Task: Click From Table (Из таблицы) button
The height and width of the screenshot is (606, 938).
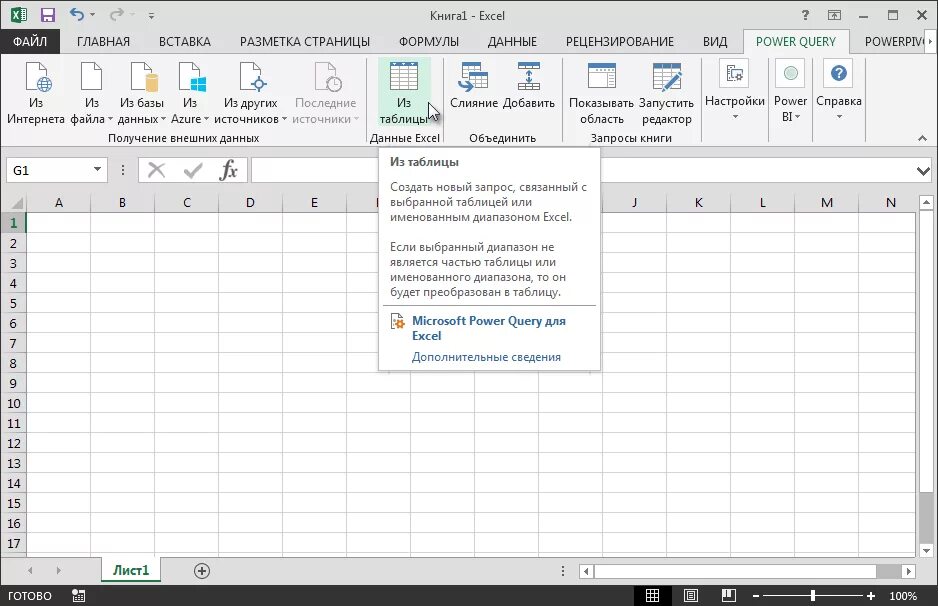Action: tap(404, 93)
